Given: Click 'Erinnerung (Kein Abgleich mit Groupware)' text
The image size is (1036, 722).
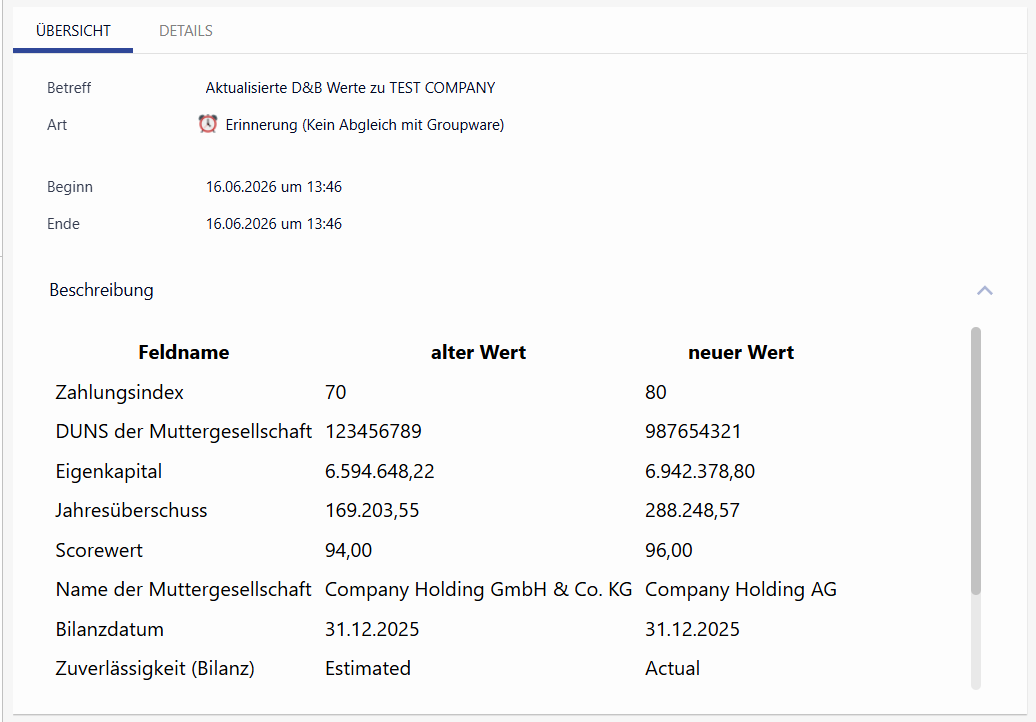Looking at the screenshot, I should [365, 125].
